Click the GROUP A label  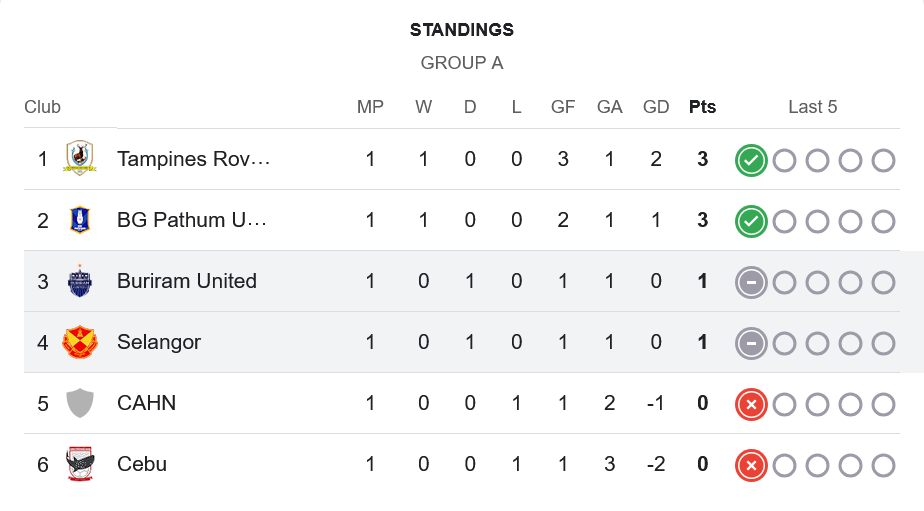[461, 63]
